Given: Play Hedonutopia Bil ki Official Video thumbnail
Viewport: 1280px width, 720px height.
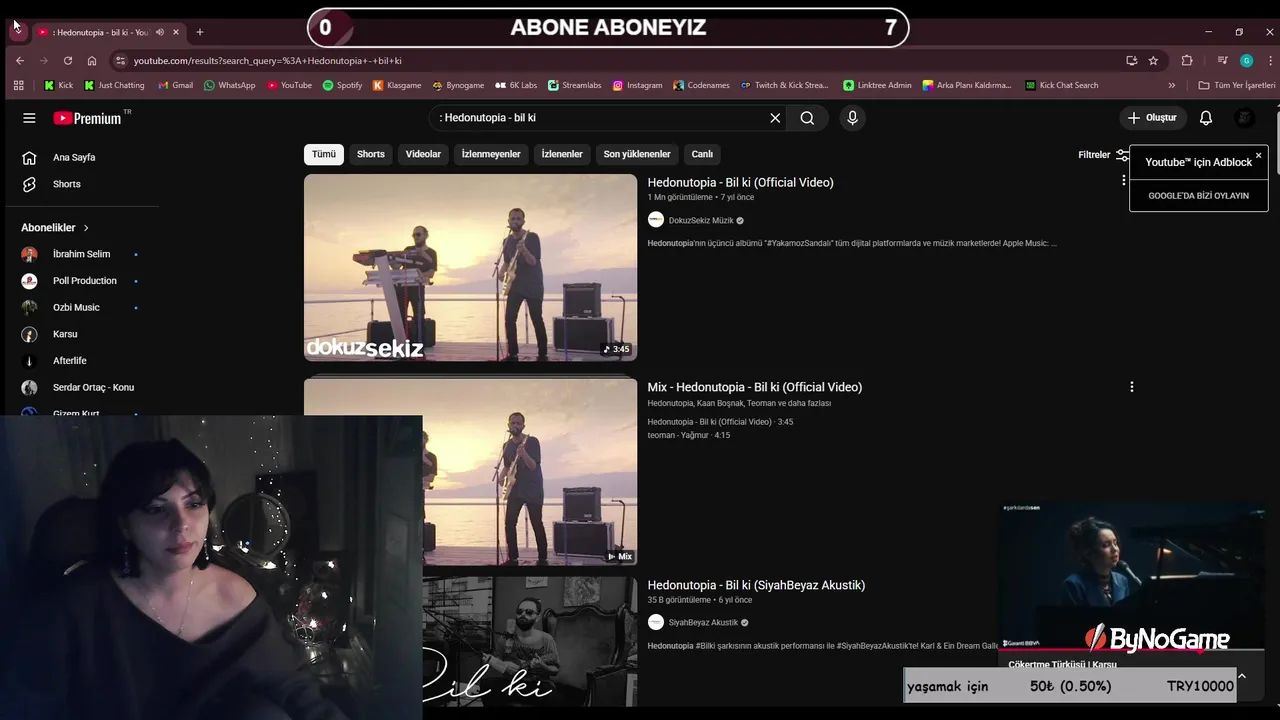Looking at the screenshot, I should point(470,267).
